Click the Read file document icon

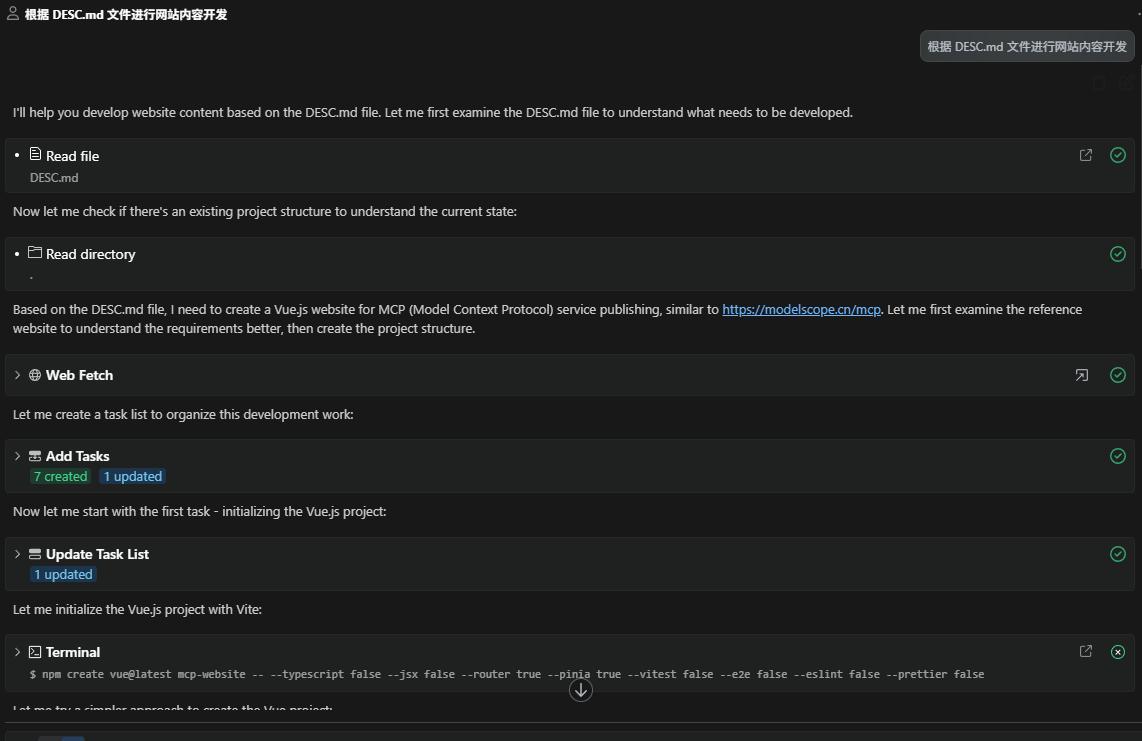pyautogui.click(x=35, y=155)
